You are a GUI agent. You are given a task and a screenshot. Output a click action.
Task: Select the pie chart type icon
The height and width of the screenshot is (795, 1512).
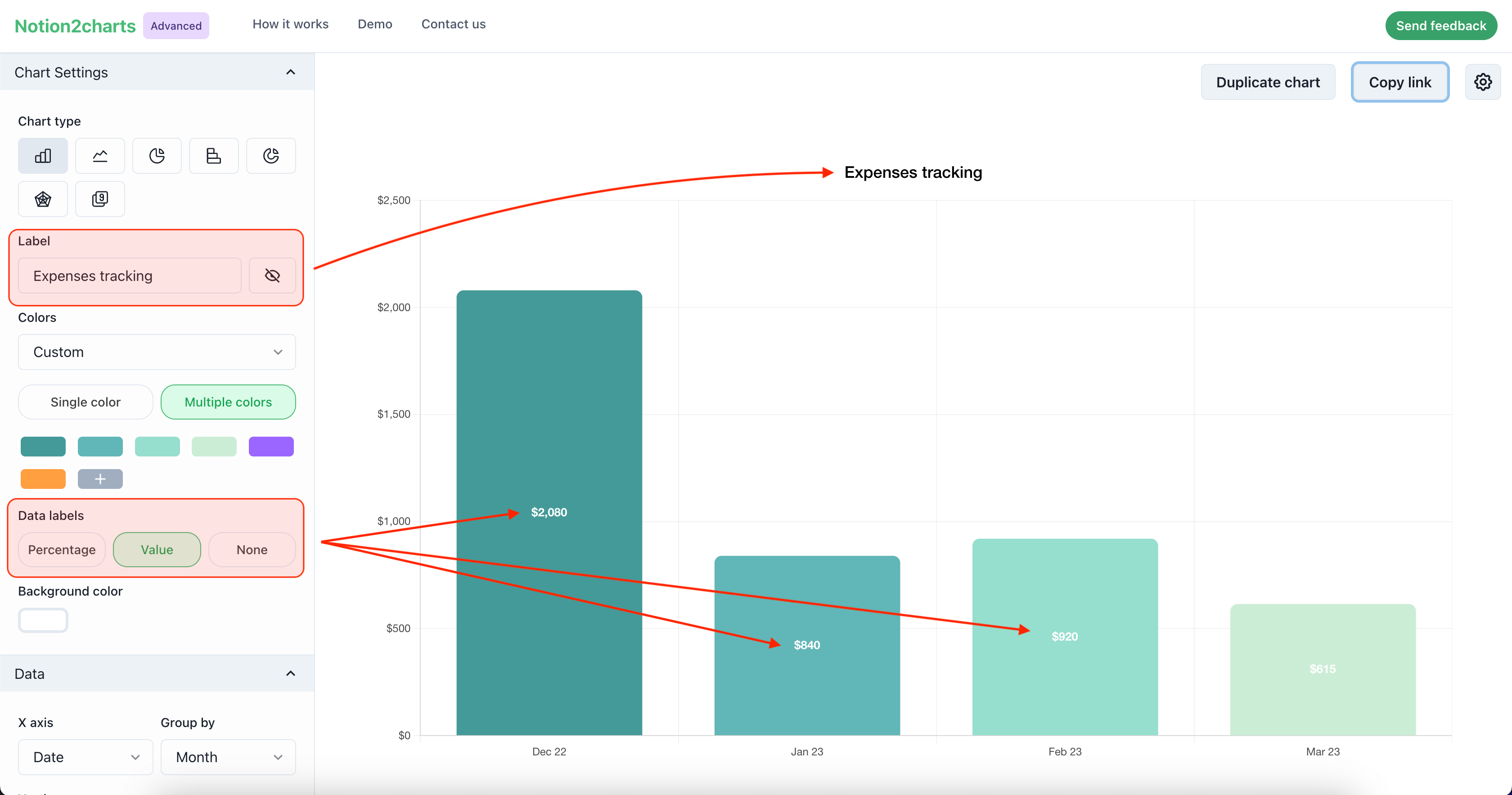pyautogui.click(x=156, y=155)
